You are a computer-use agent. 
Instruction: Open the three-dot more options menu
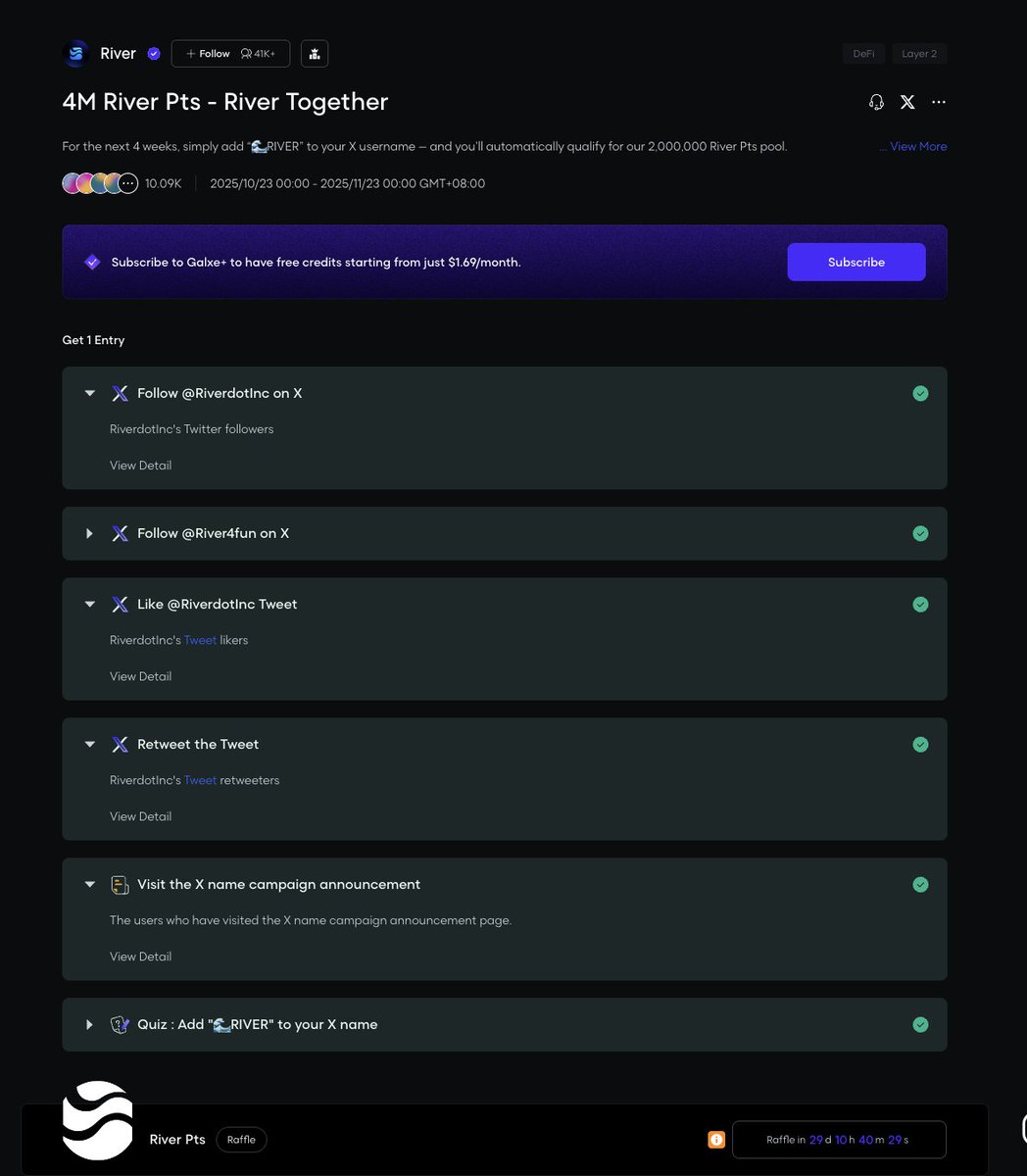939,102
